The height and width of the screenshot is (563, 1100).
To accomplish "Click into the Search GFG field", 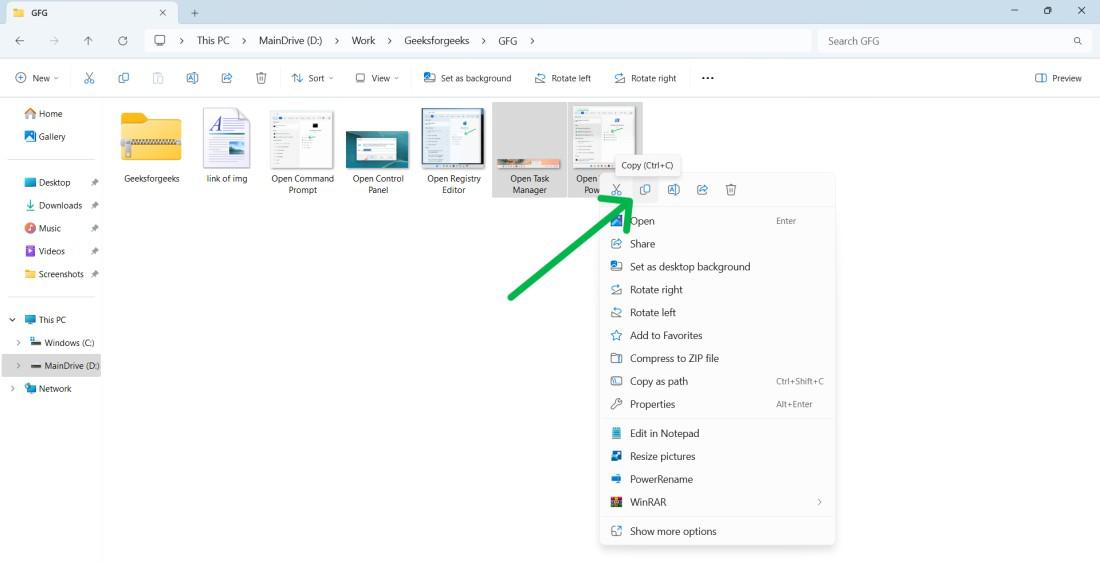I will click(953, 41).
